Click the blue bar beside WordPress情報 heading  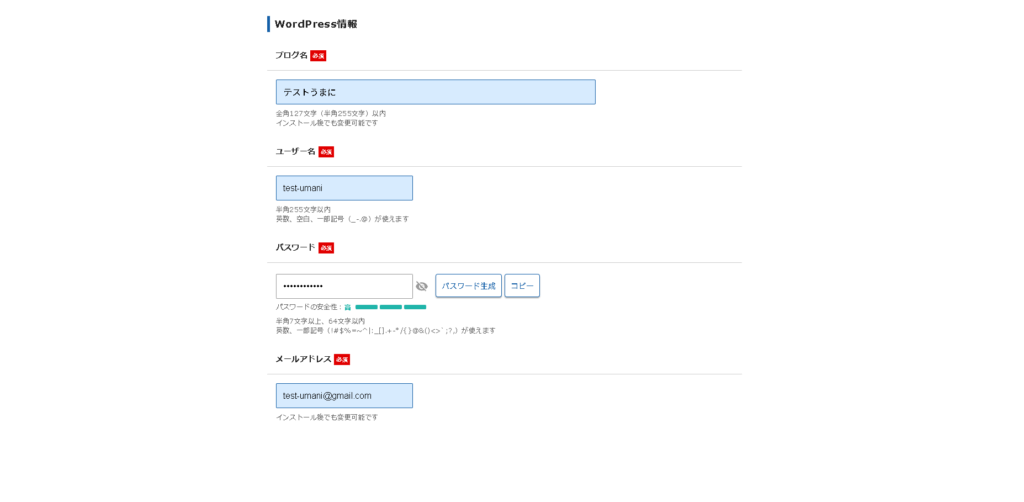point(268,24)
